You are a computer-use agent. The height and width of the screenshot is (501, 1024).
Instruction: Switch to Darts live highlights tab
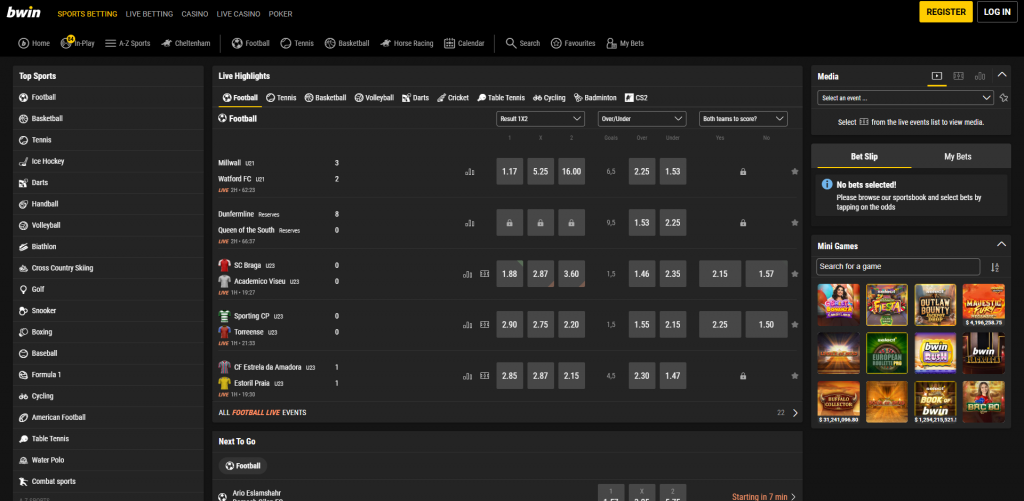(x=415, y=98)
